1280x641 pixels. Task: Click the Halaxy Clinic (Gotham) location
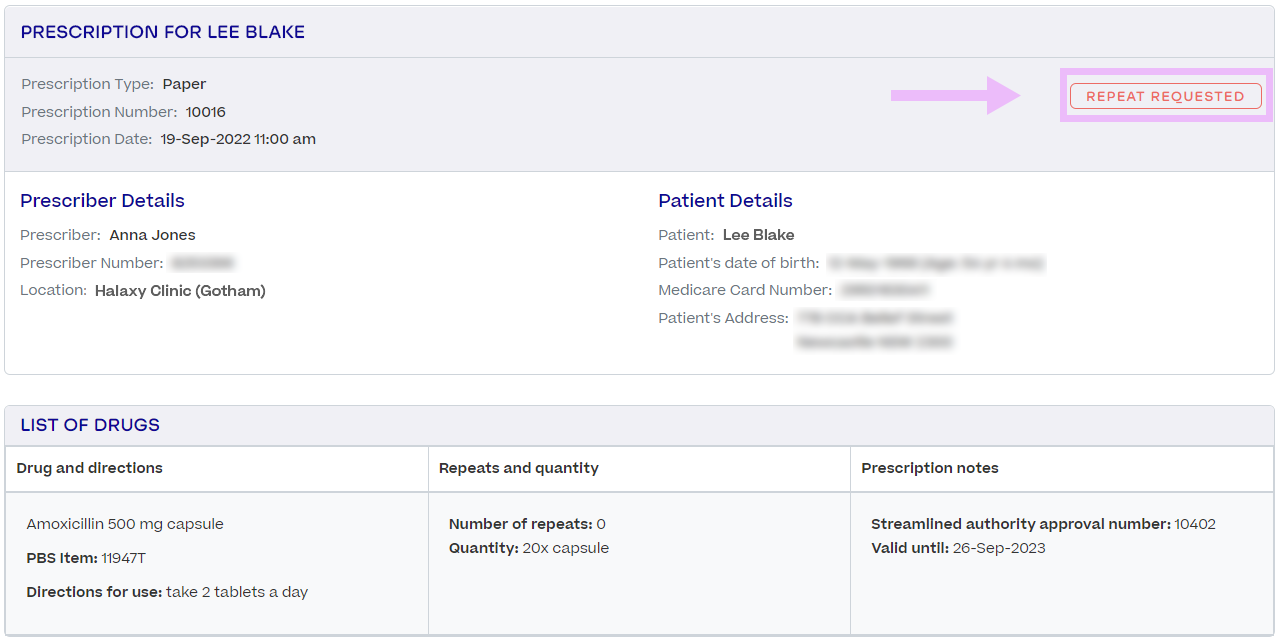[x=180, y=290]
